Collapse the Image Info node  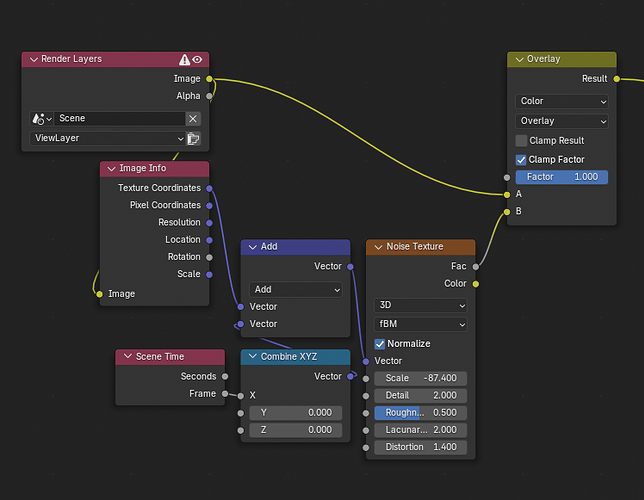point(111,168)
